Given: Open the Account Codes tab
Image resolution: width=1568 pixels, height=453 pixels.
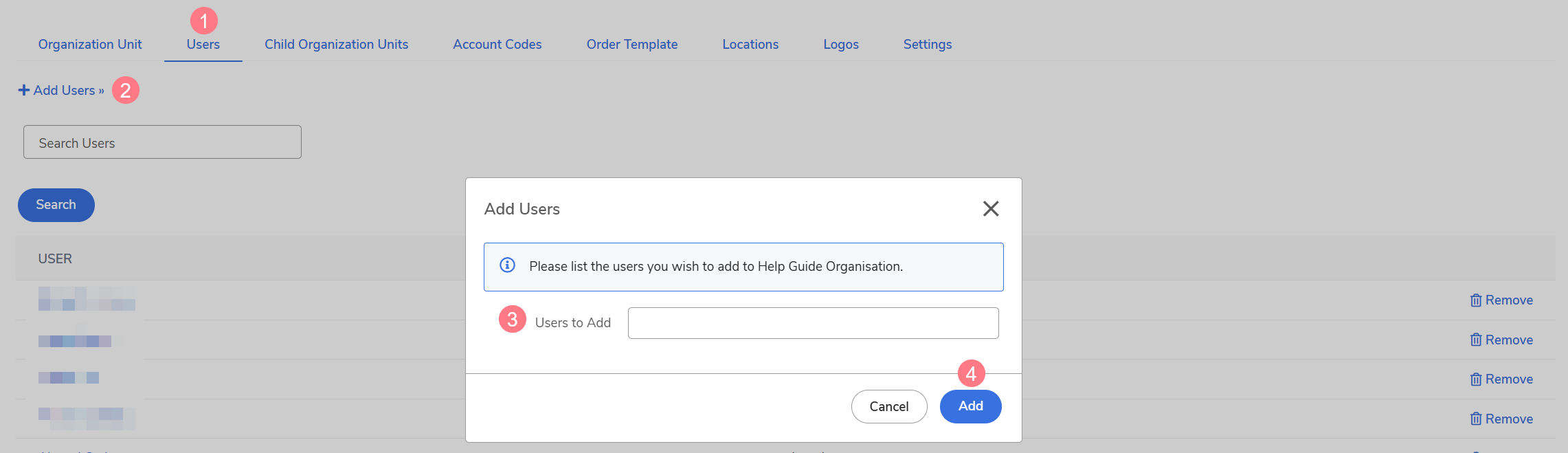Looking at the screenshot, I should (497, 44).
